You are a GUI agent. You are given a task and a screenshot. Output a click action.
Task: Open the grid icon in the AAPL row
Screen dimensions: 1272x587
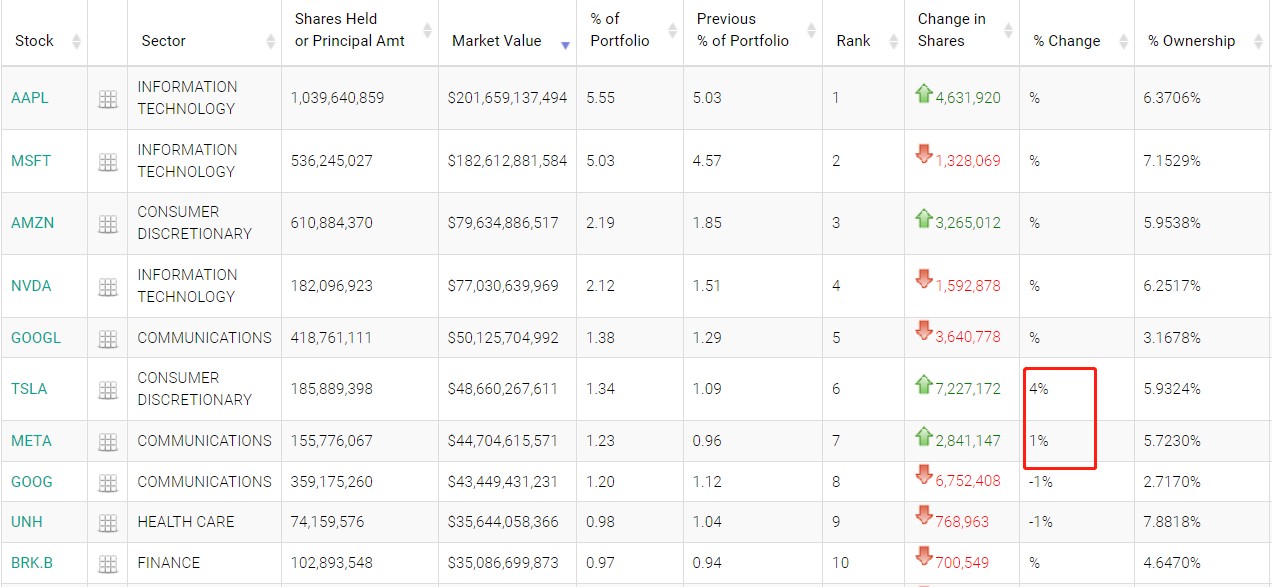tap(108, 99)
